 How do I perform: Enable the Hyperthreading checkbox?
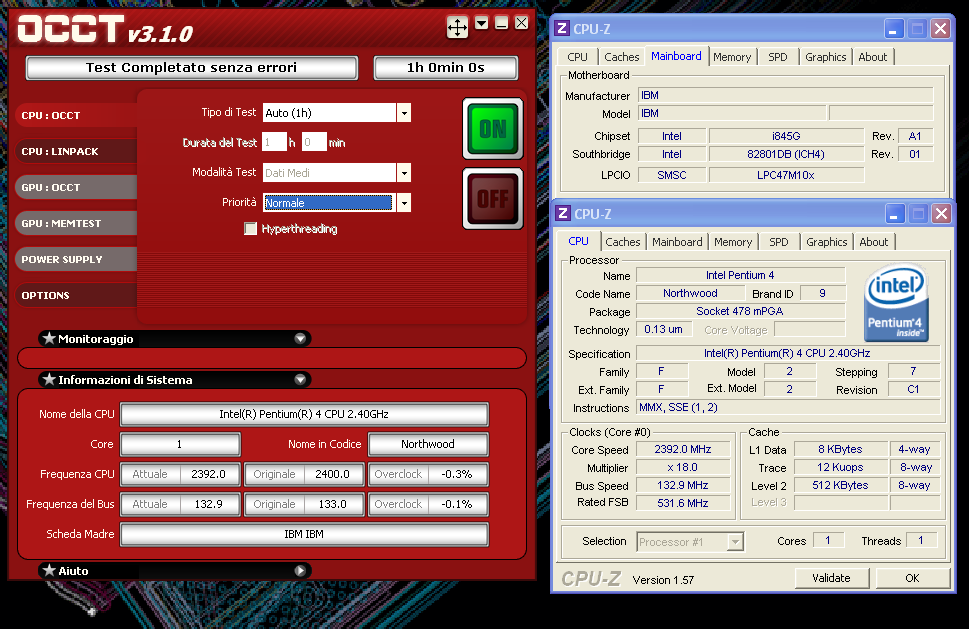[x=250, y=229]
